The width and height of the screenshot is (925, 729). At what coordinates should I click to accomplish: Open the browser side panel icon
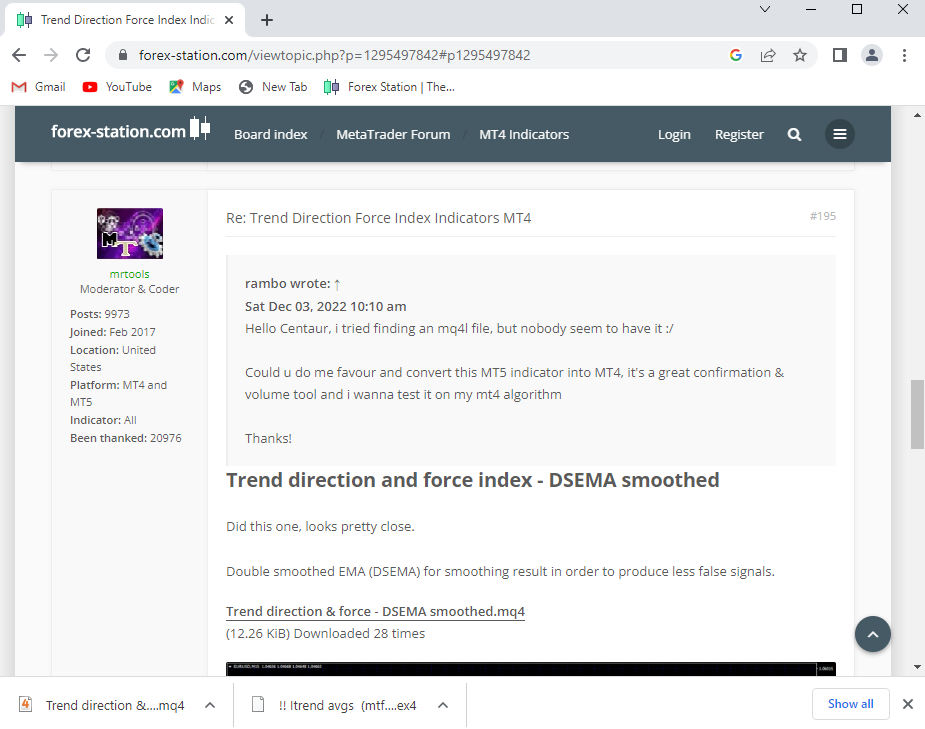[839, 55]
